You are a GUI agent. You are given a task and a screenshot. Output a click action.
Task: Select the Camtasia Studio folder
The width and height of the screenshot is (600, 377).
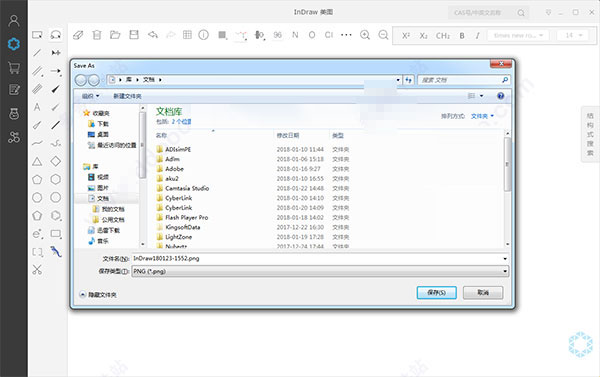183,188
